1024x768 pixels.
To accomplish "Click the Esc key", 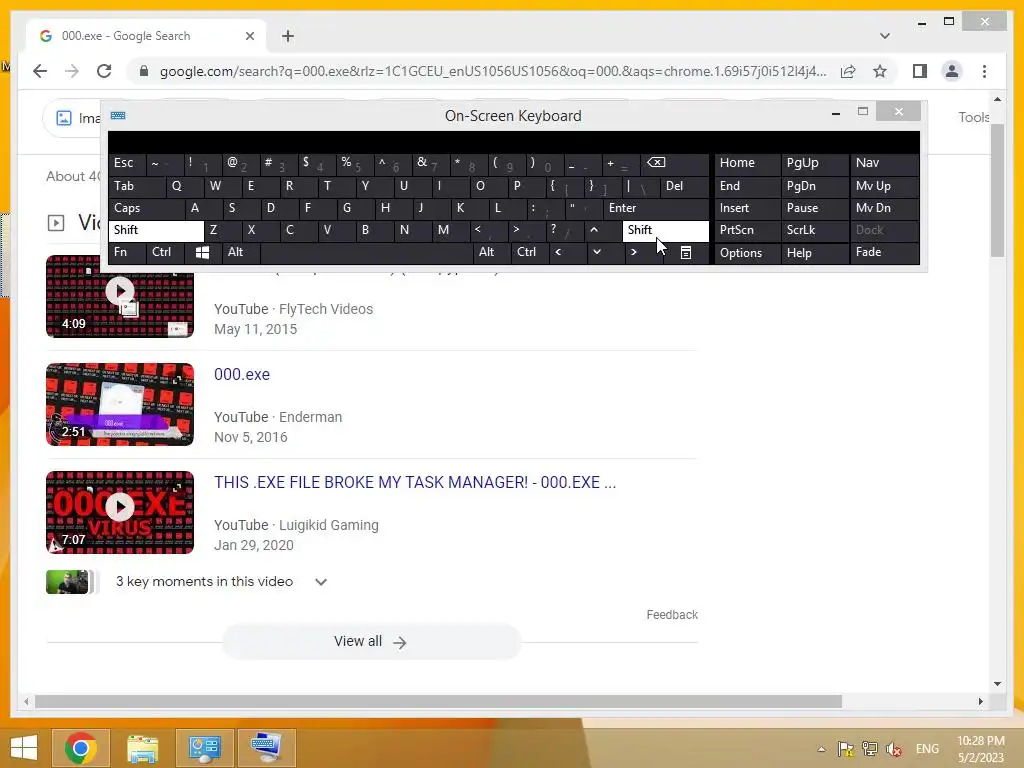I will coord(127,163).
